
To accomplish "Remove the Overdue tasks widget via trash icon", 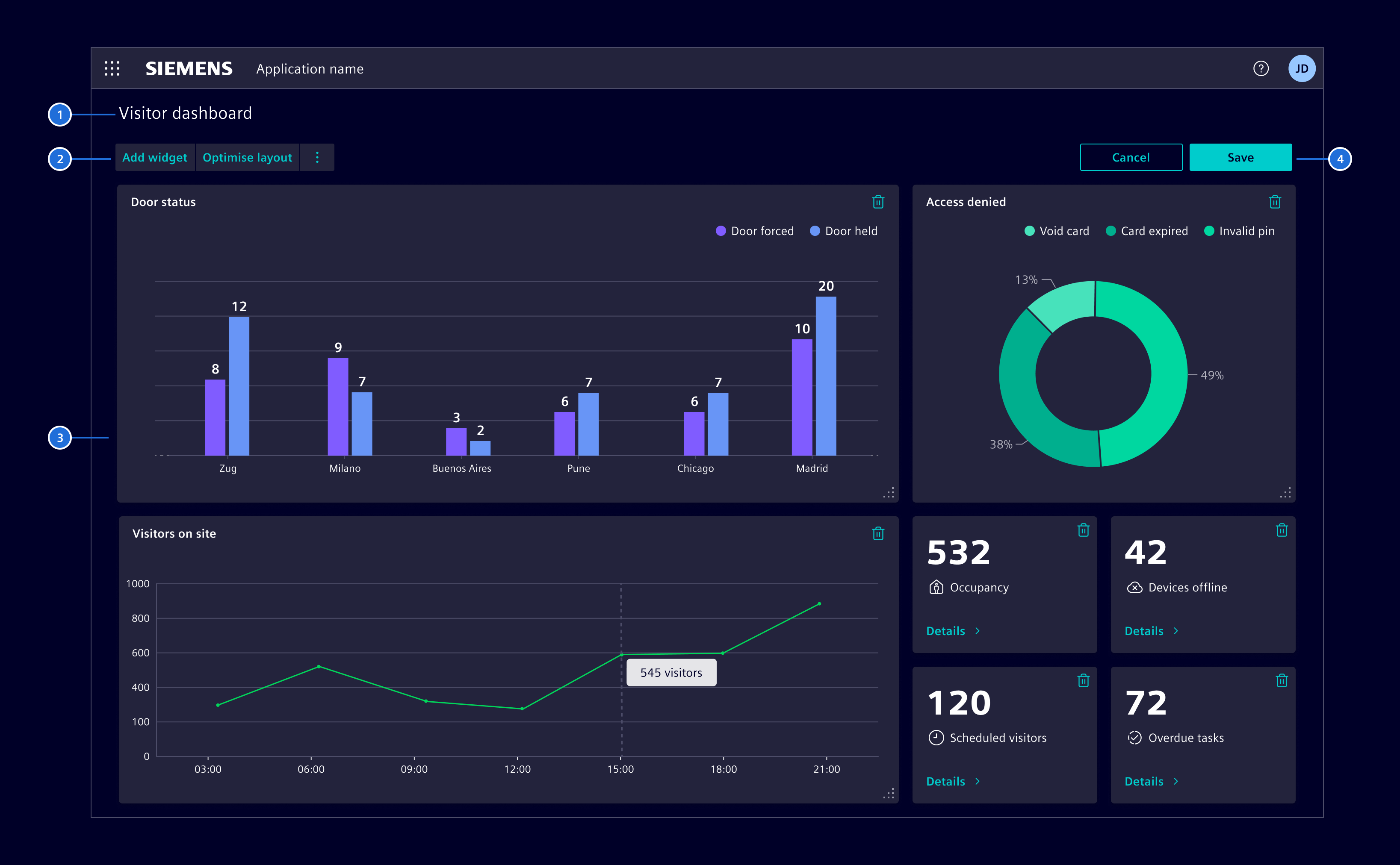I will pyautogui.click(x=1283, y=681).
